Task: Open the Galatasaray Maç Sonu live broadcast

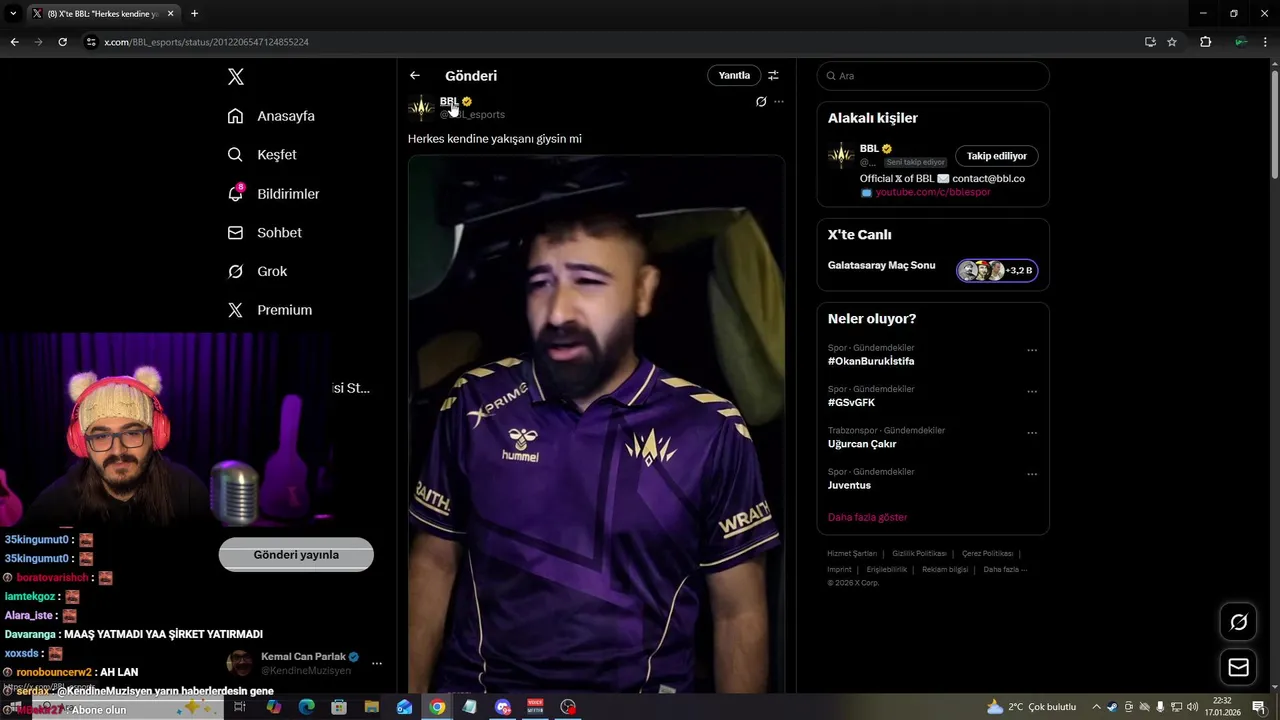Action: (x=881, y=266)
